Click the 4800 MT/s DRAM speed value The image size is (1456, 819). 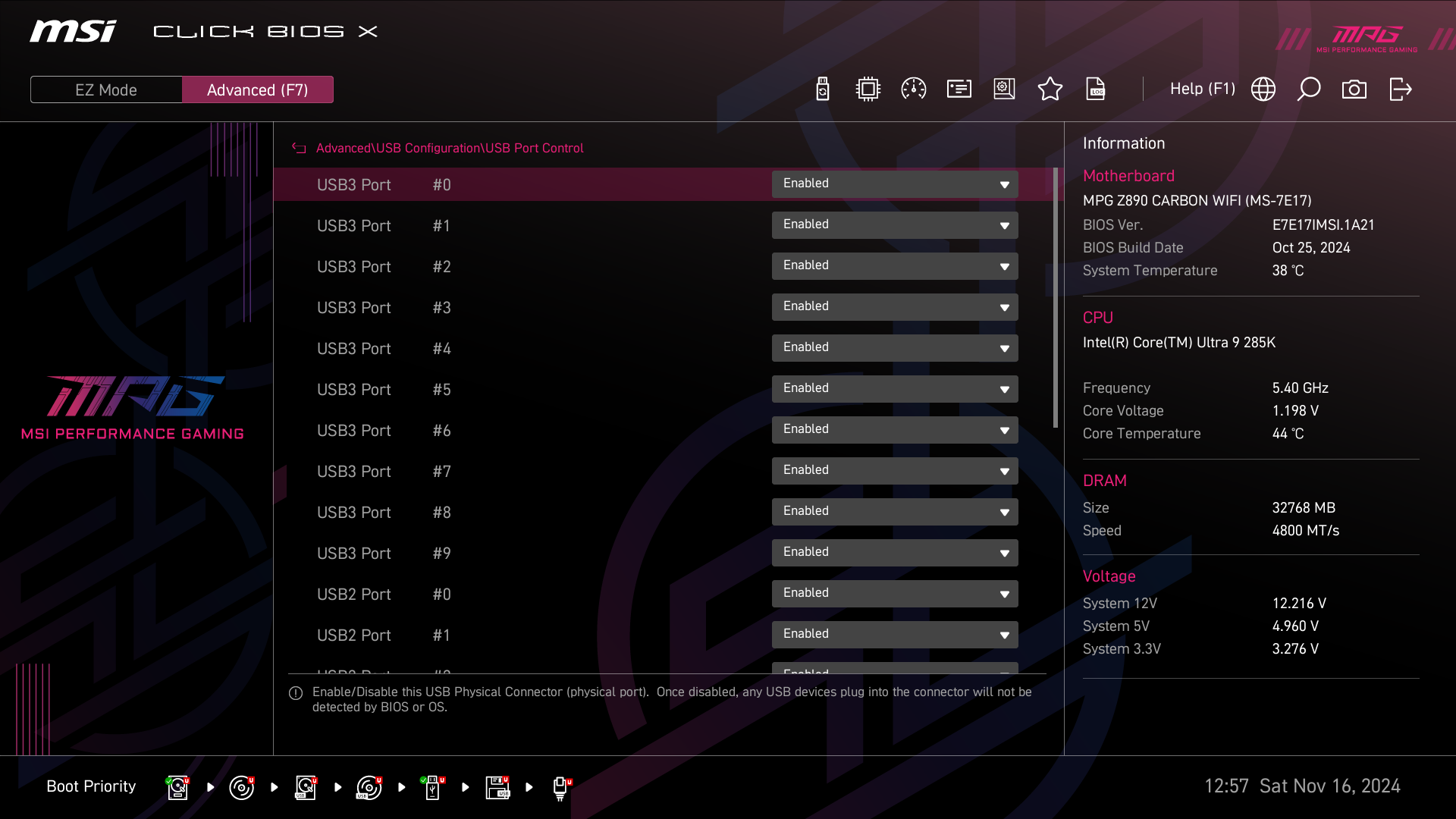point(1306,531)
